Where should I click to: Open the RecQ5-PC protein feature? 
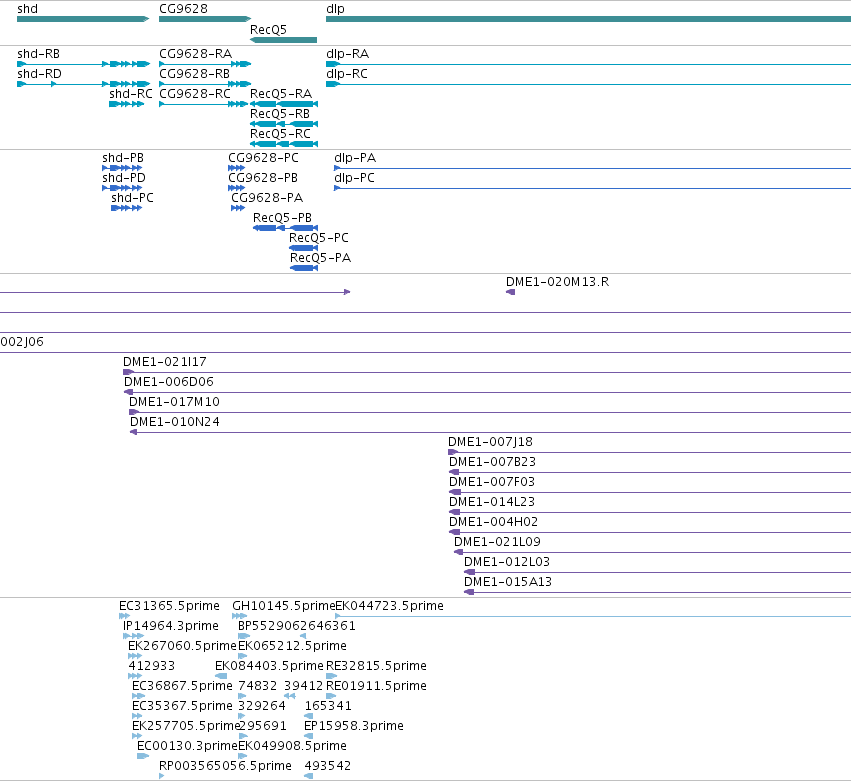[x=303, y=248]
